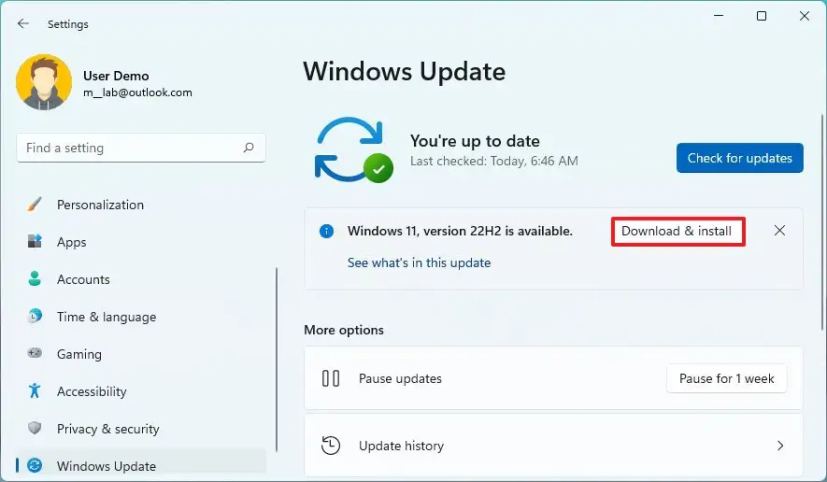The height and width of the screenshot is (482, 827).
Task: Click the Privacy & security shield icon
Action: coord(34,428)
